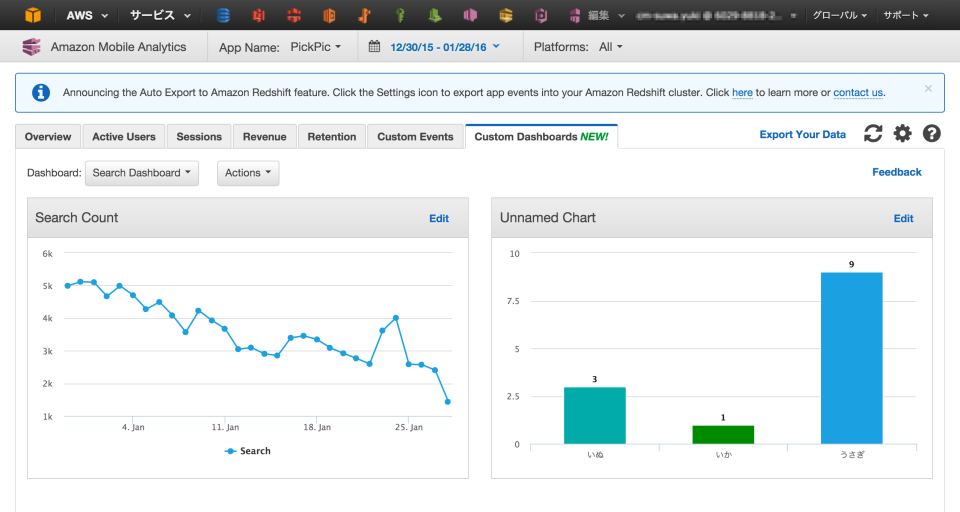Click the blue うさぎ bar
This screenshot has width=960, height=512.
point(852,358)
